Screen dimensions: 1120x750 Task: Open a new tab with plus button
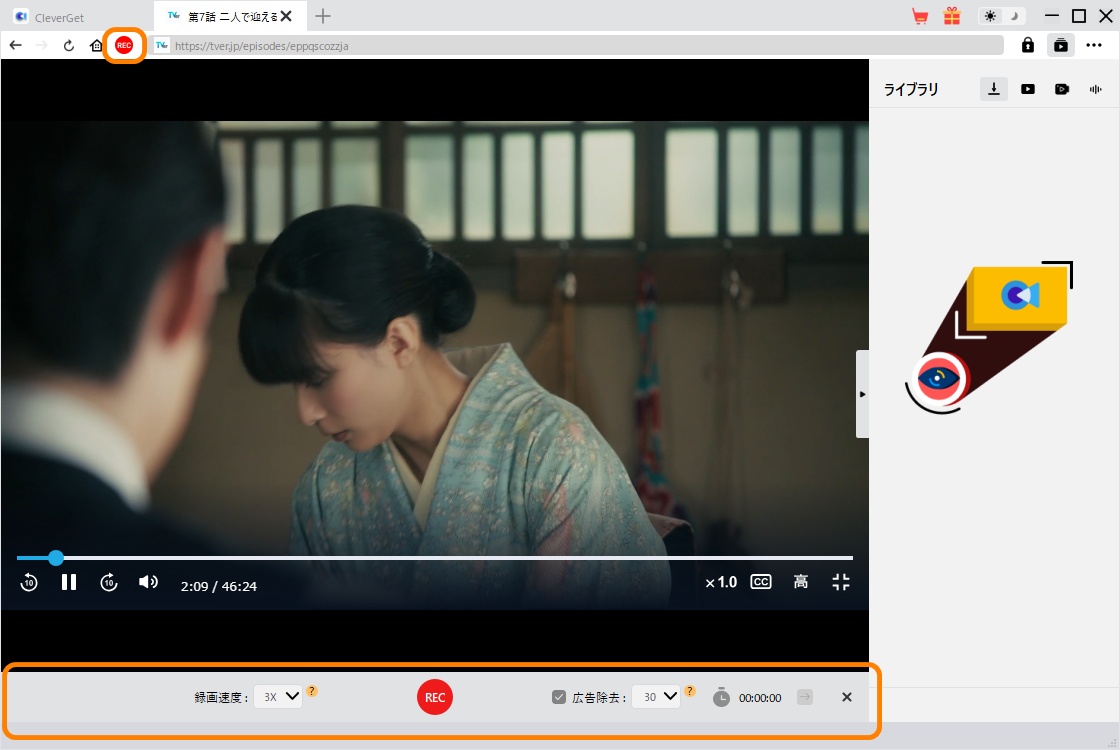pyautogui.click(x=323, y=16)
